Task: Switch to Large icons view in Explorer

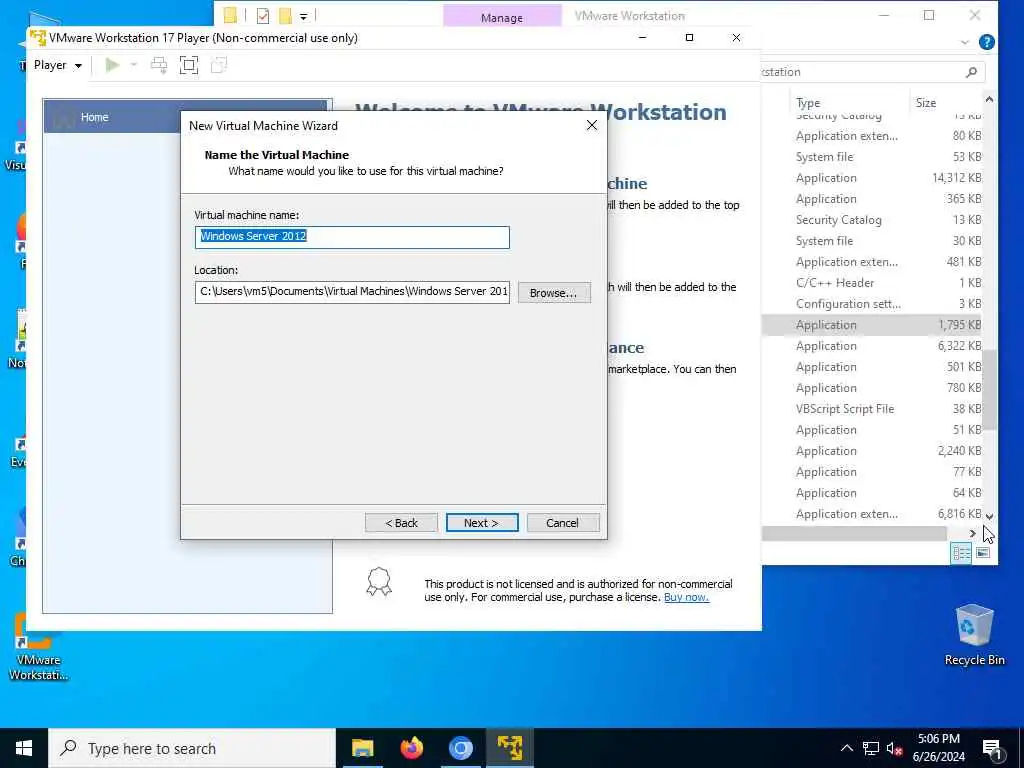Action: click(983, 553)
